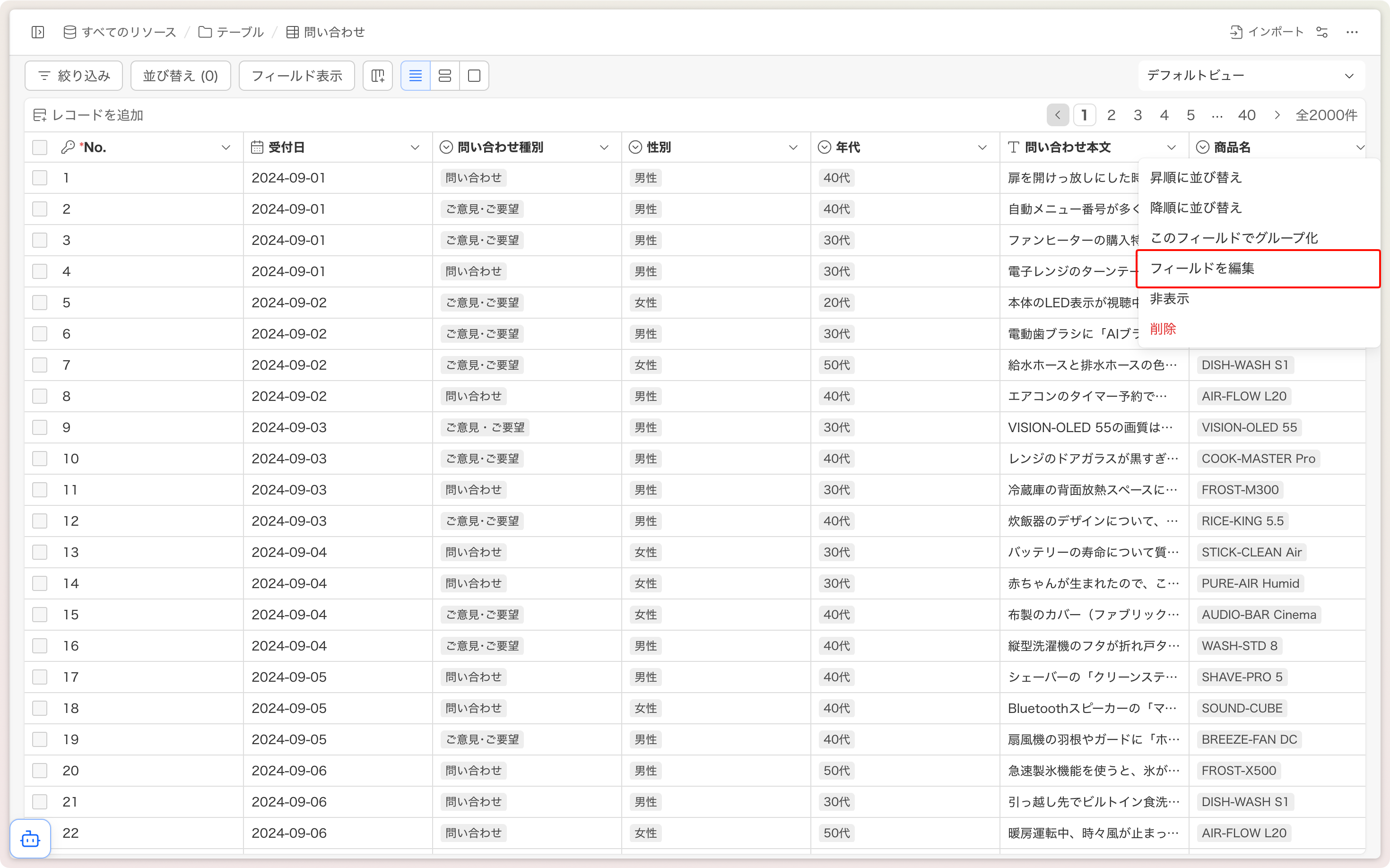This screenshot has height=868, width=1390.
Task: Switch to card row view icon
Action: click(x=445, y=76)
